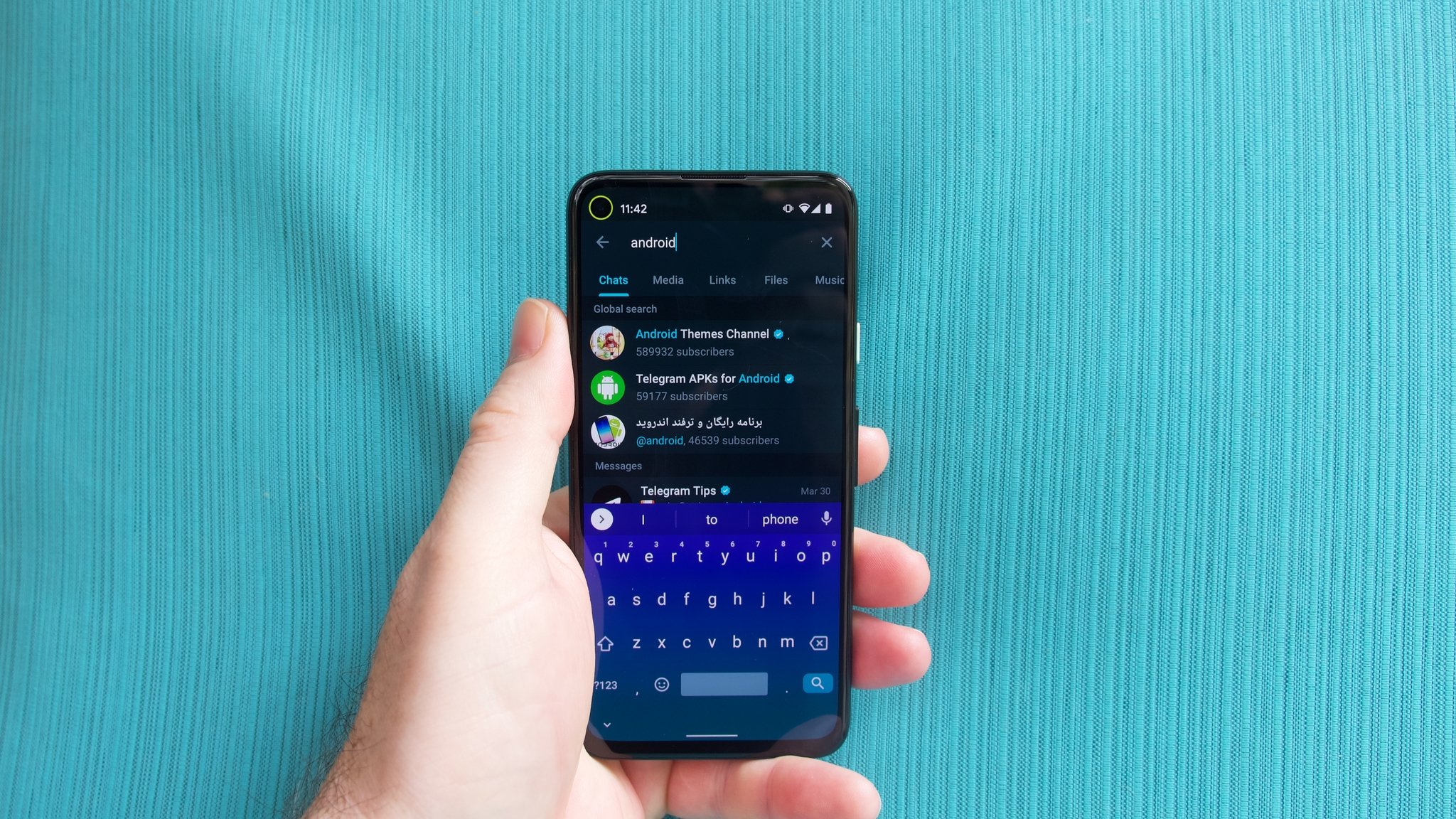Expand the Files tab in search
Viewport: 1456px width, 819px height.
click(x=776, y=279)
